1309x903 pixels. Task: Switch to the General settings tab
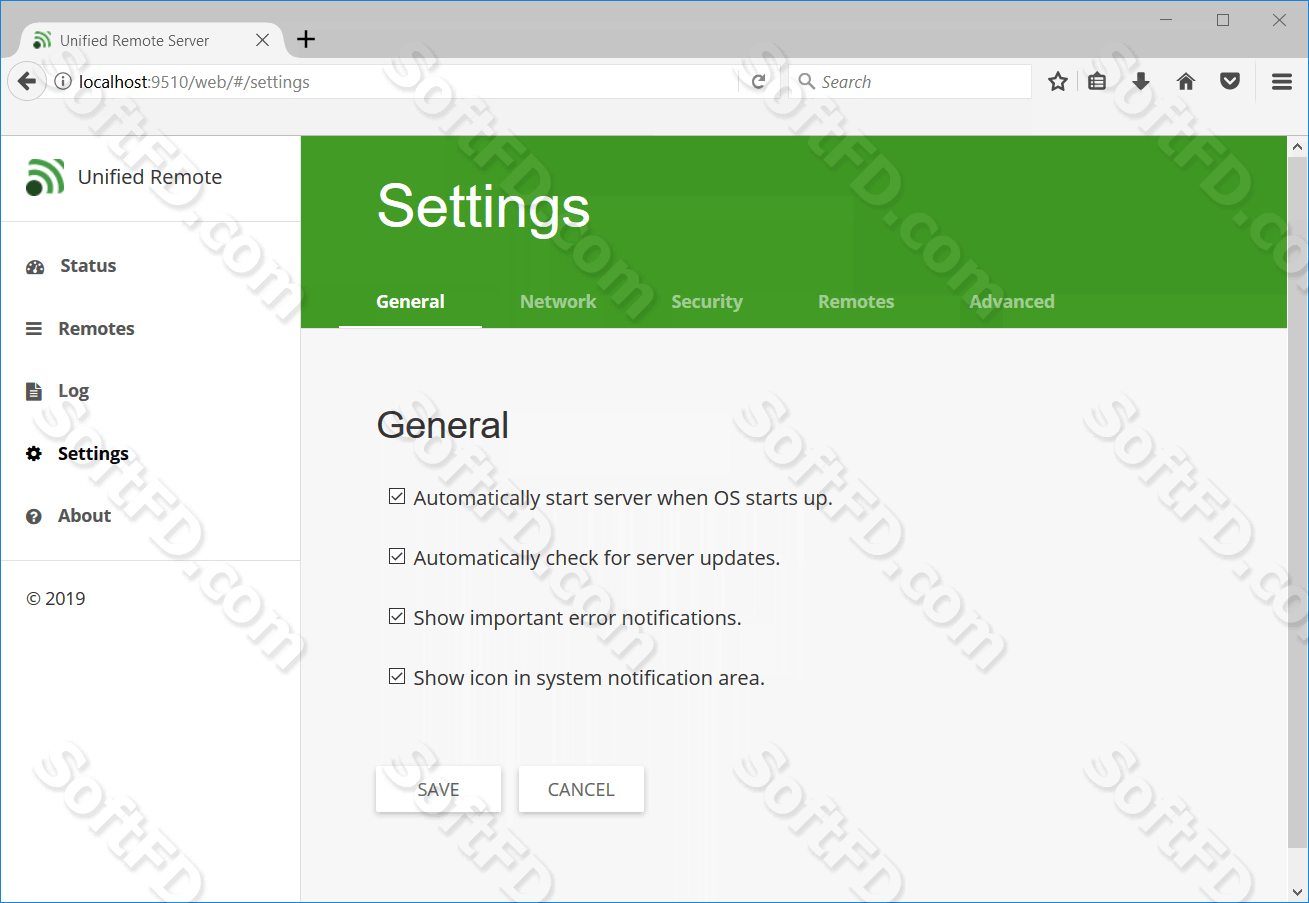[x=410, y=302]
